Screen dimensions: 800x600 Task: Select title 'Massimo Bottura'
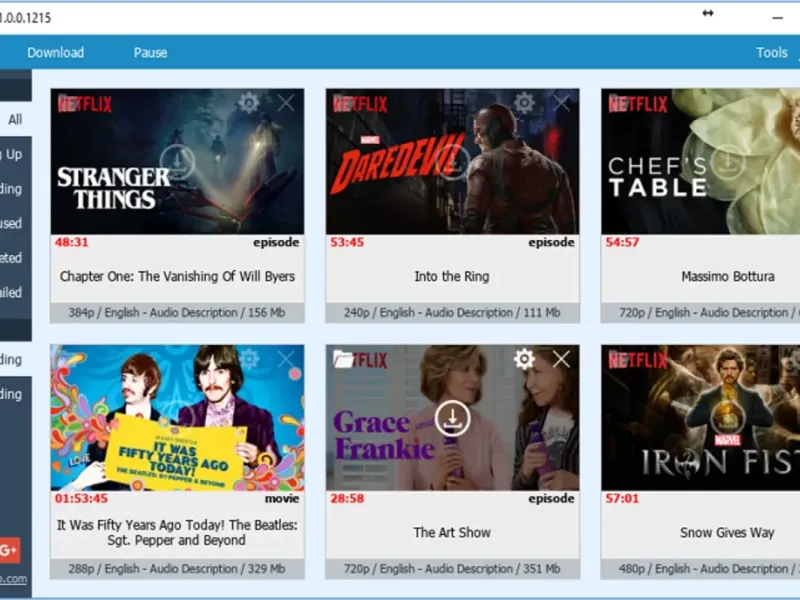tap(728, 276)
